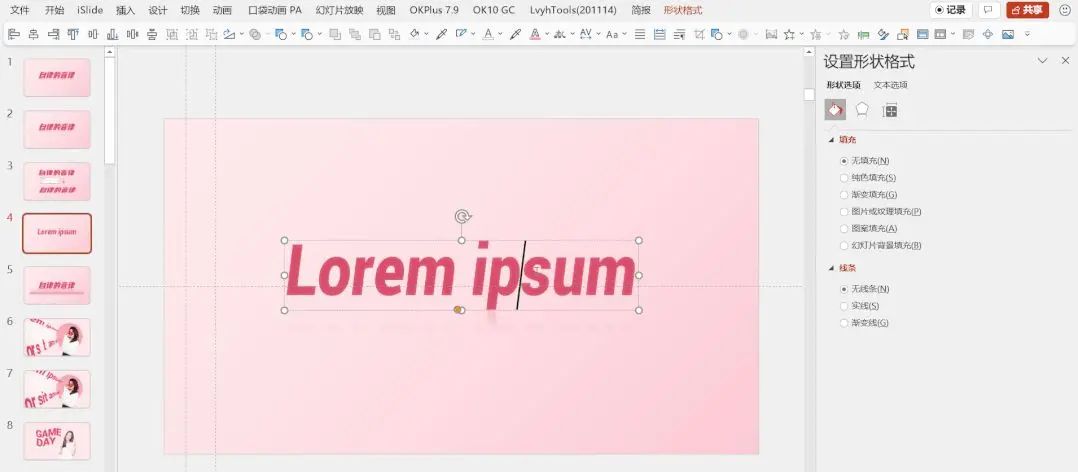
Task: Select 无填充(N) fill option
Action: 865,160
